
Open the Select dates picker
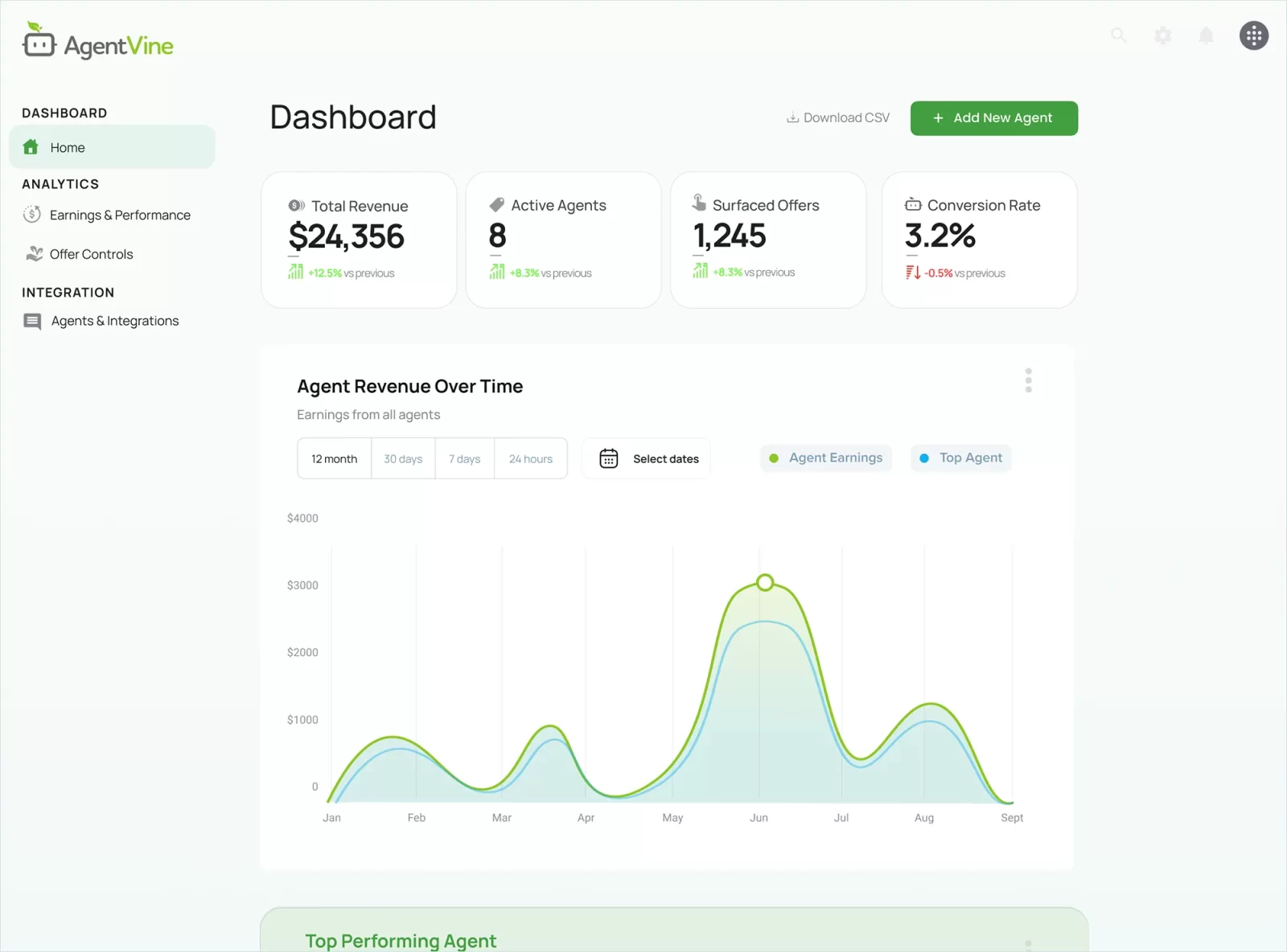point(648,459)
